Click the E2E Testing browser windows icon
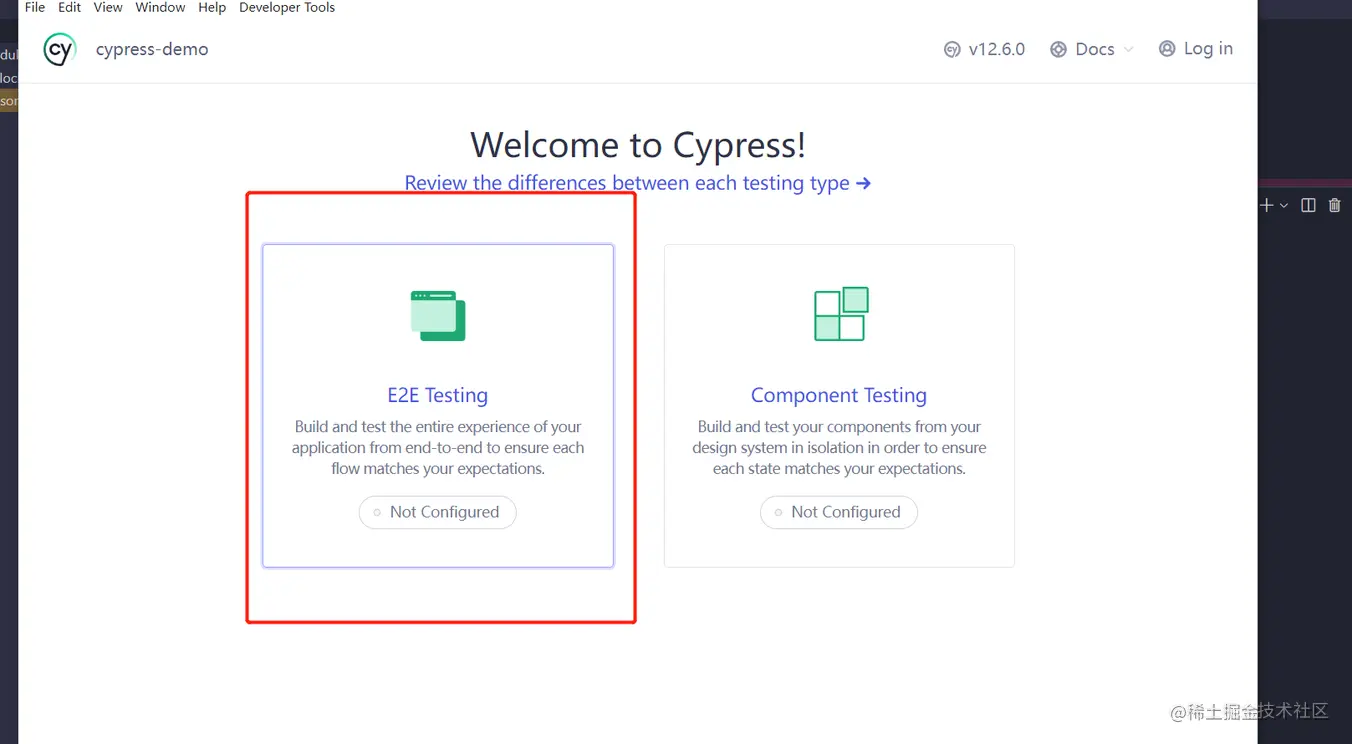Screen dimensions: 1352x744 (x=438, y=316)
